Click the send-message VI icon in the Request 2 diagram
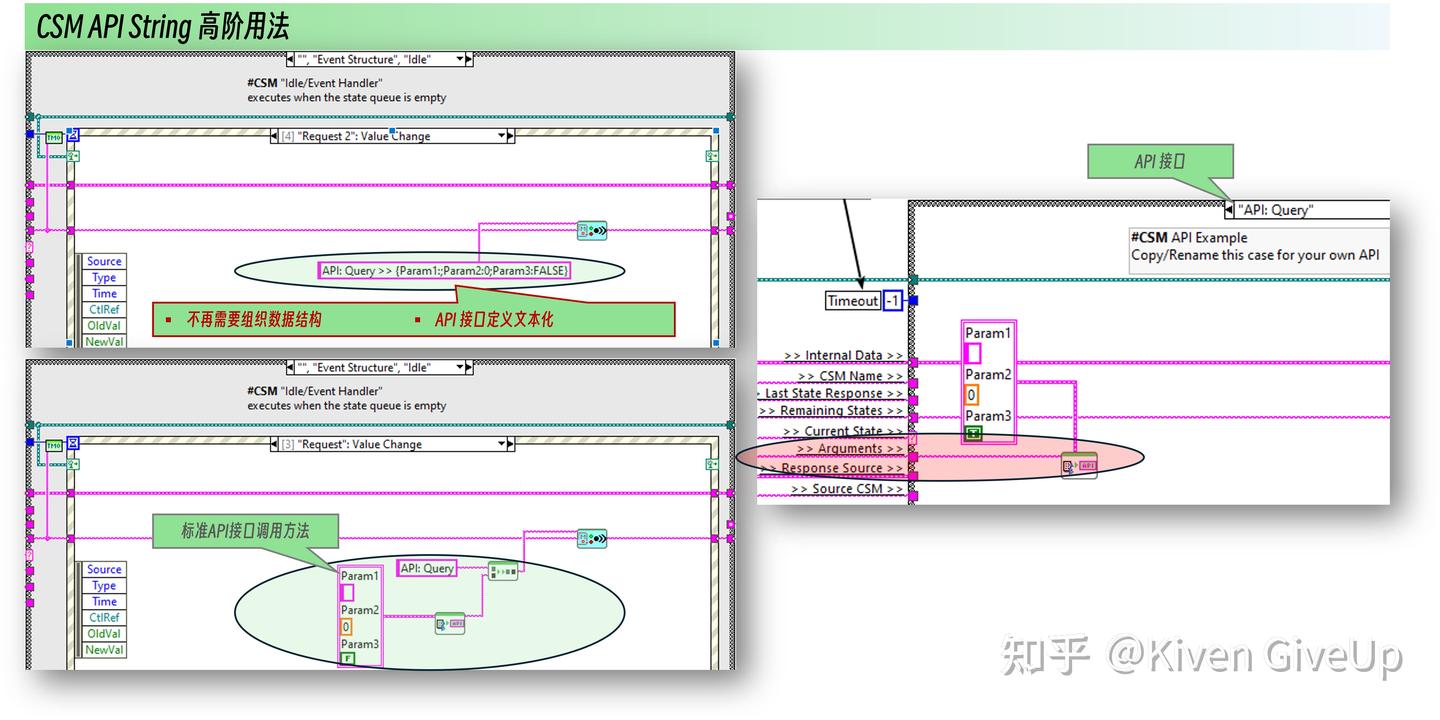The width and height of the screenshot is (1440, 720). pyautogui.click(x=592, y=231)
